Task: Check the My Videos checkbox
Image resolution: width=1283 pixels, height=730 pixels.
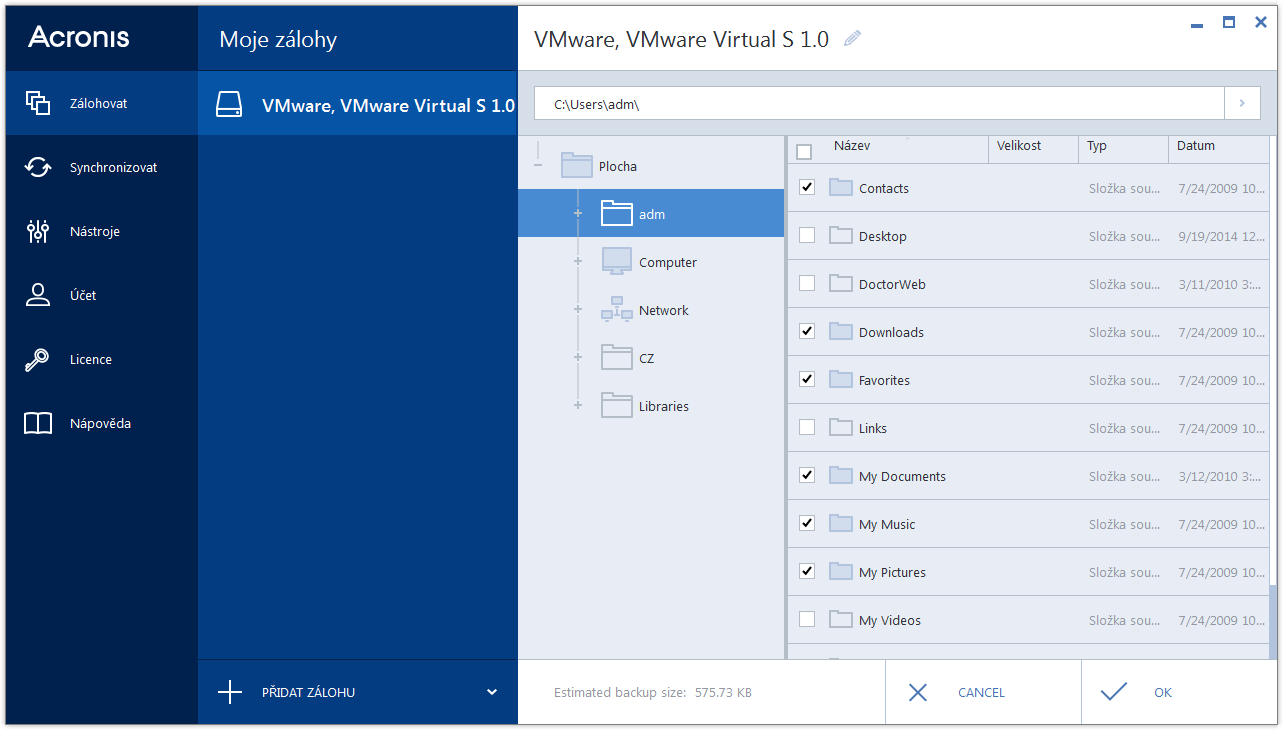Action: tap(807, 619)
